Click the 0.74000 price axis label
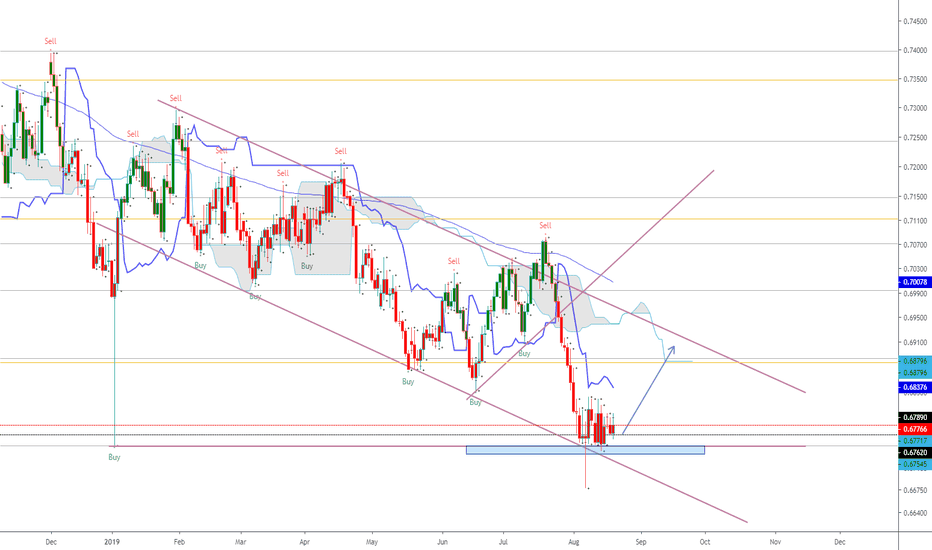932x550 pixels. coord(915,51)
